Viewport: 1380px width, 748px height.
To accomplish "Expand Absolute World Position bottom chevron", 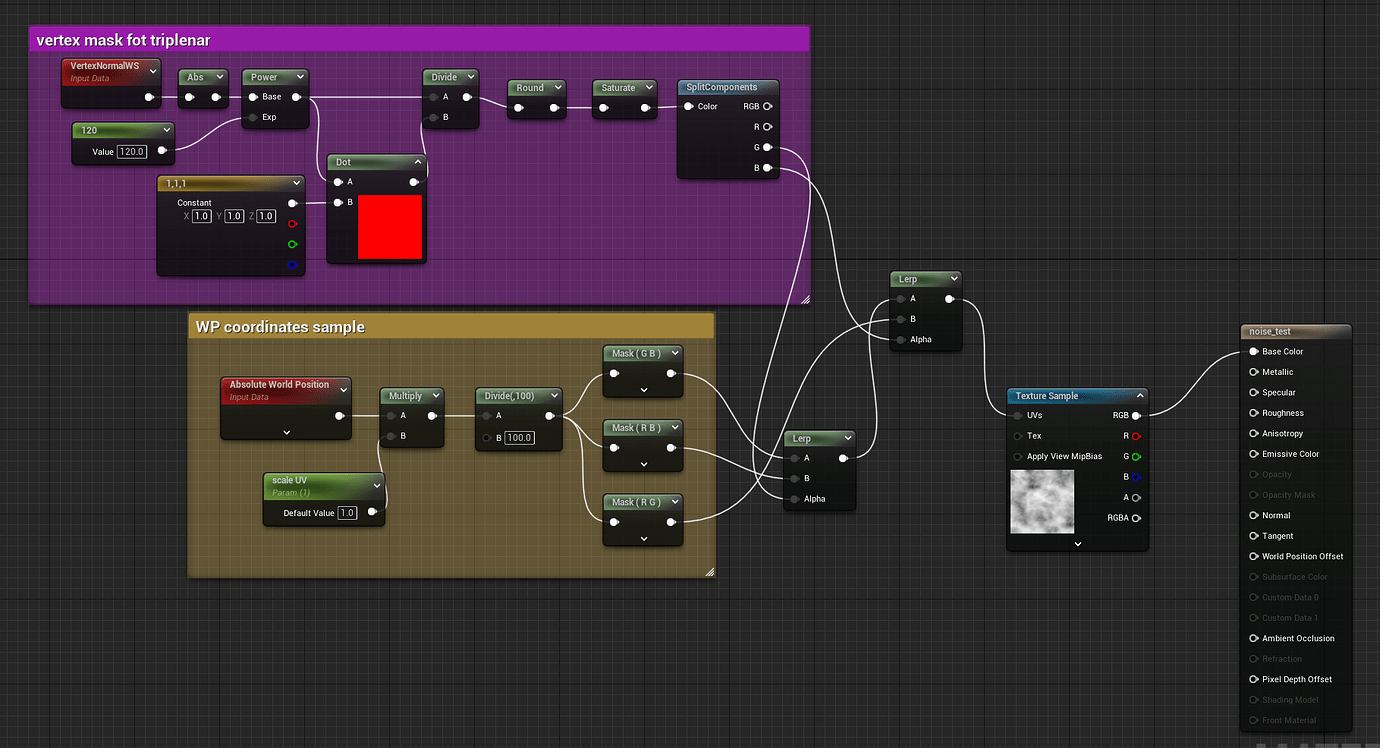I will [x=287, y=432].
